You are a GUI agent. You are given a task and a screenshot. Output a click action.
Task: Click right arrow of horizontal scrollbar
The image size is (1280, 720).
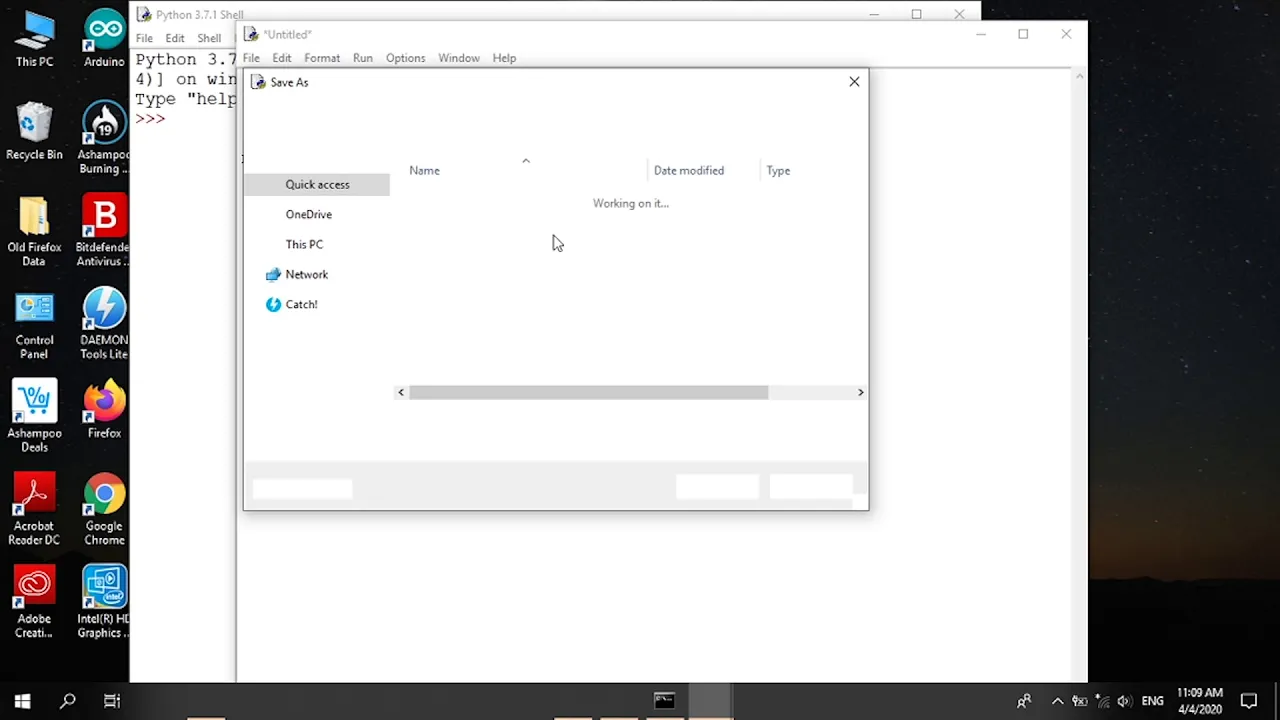860,392
